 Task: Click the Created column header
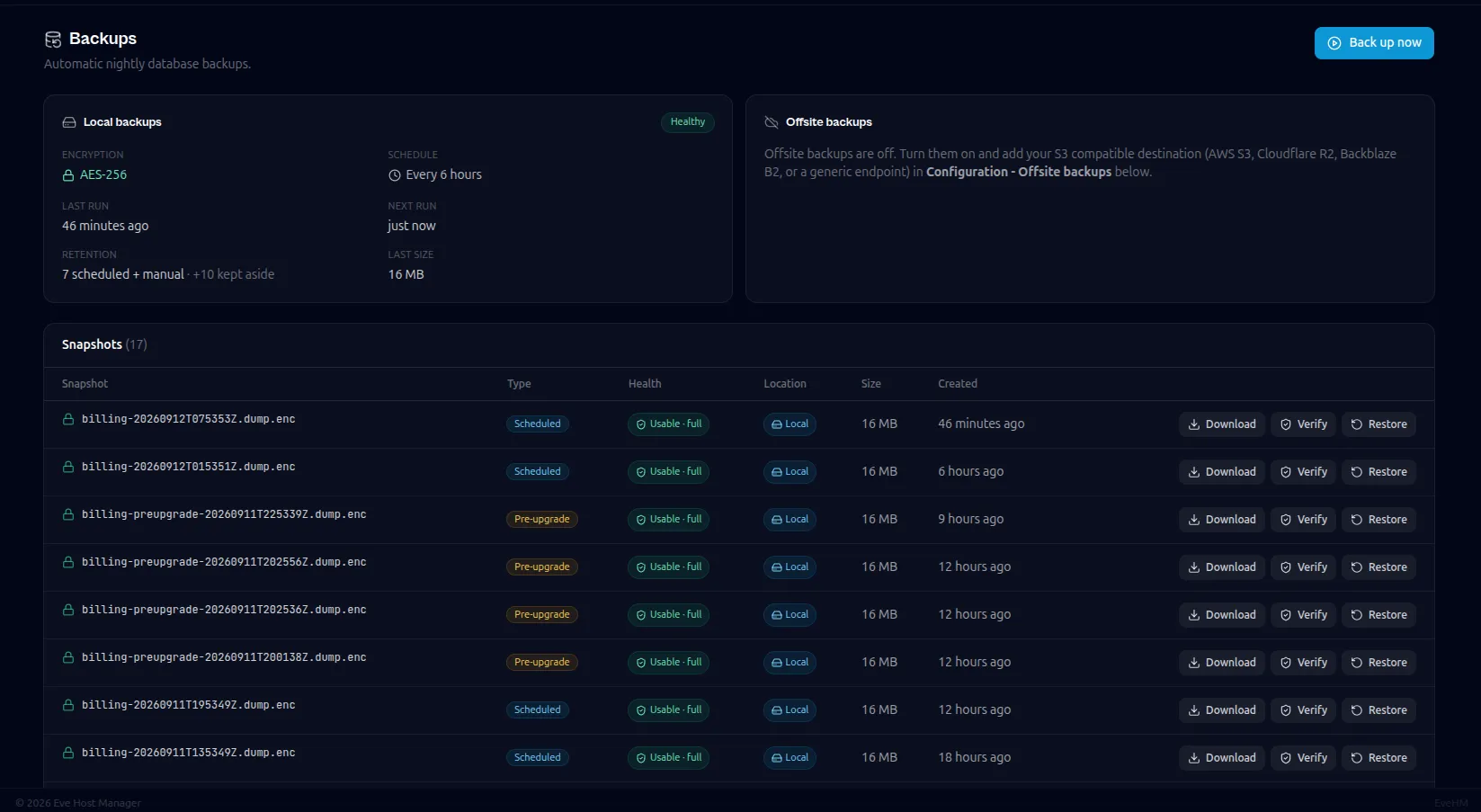tap(958, 384)
